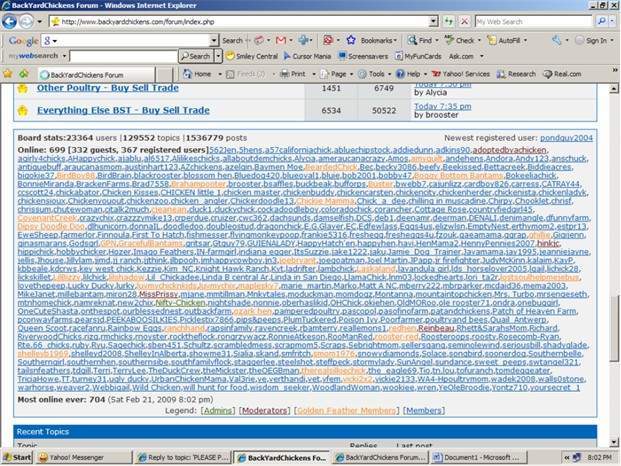Click the Members legend link

424,411
